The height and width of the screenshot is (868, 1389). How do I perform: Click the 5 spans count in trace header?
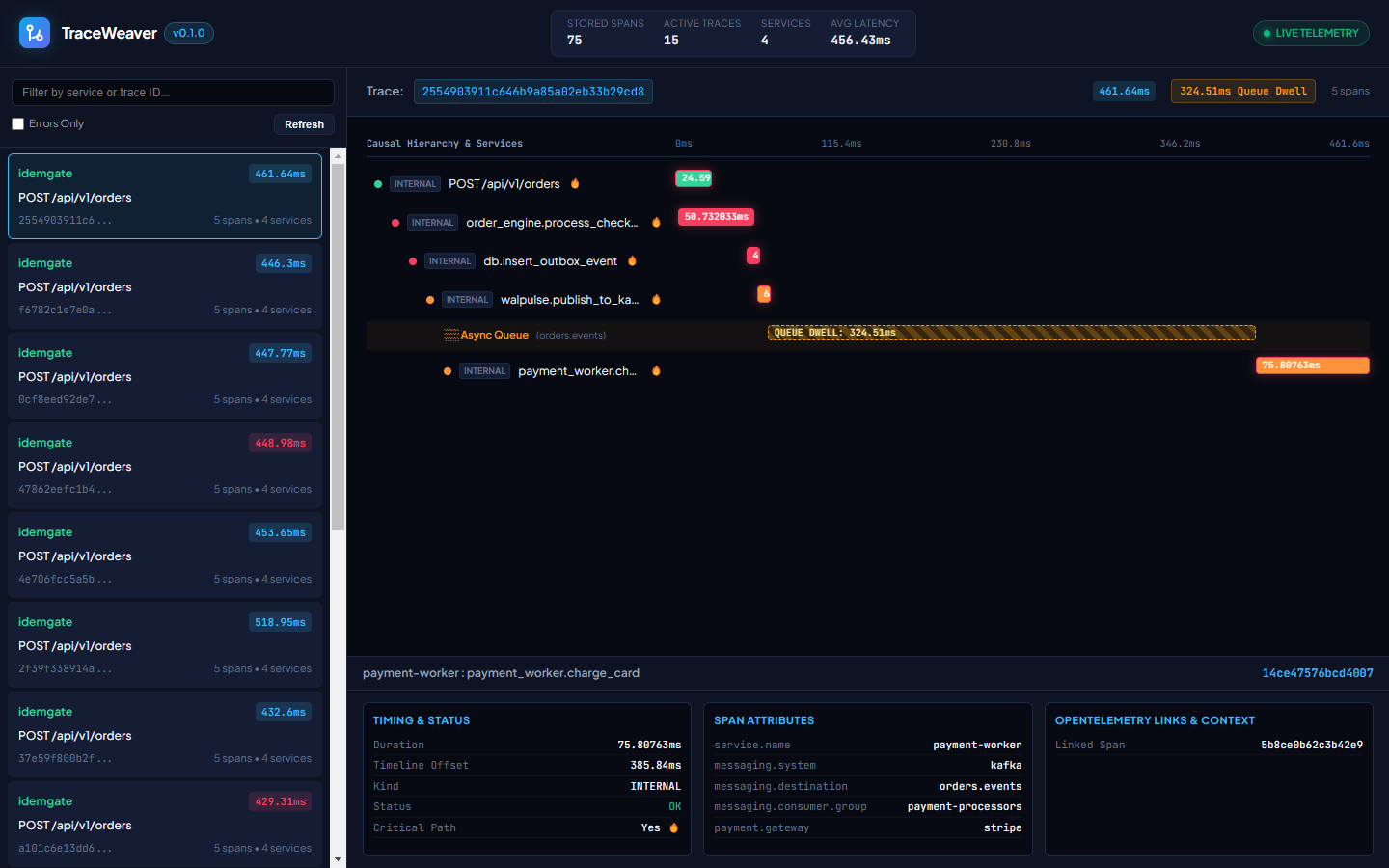(1350, 91)
